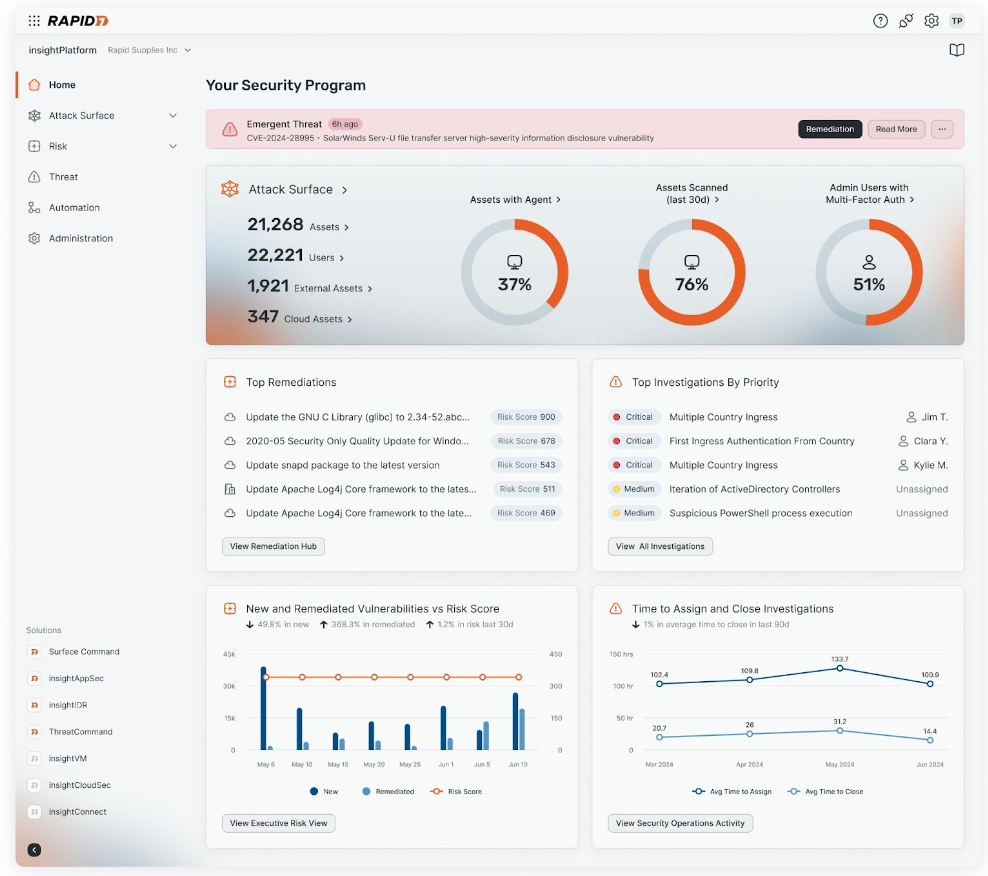Open insightIDR solution icon
988x876 pixels.
(x=34, y=705)
